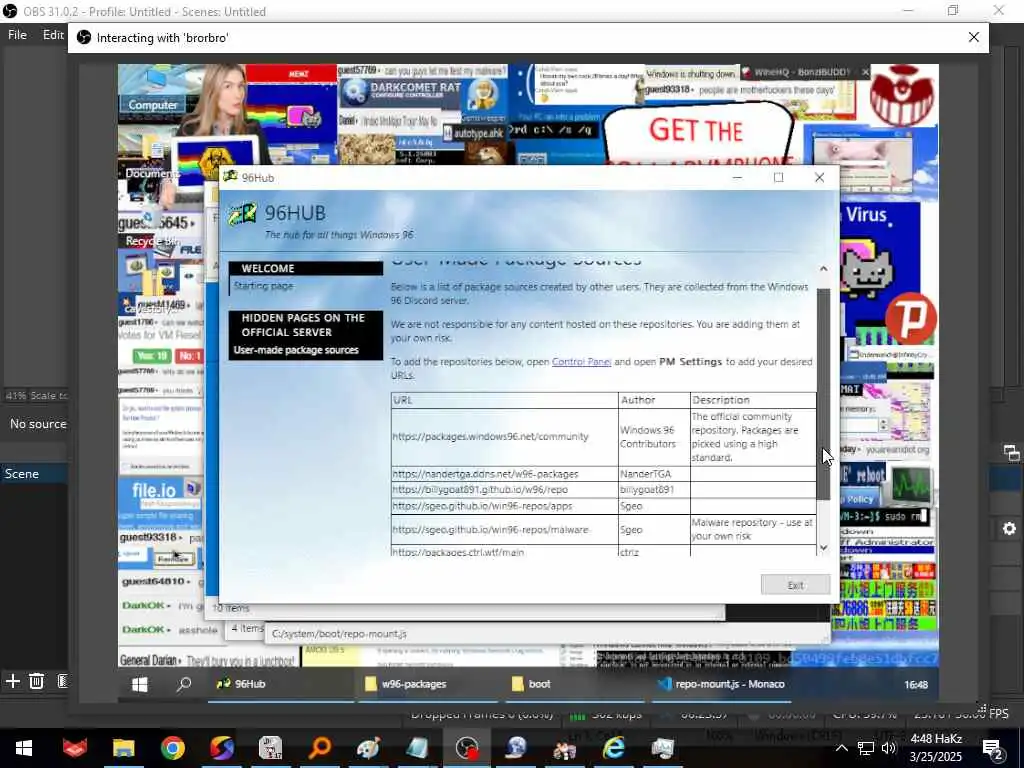The image size is (1024, 768).
Task: Click the OBS dock pop-out icon on right
Action: click(1011, 453)
